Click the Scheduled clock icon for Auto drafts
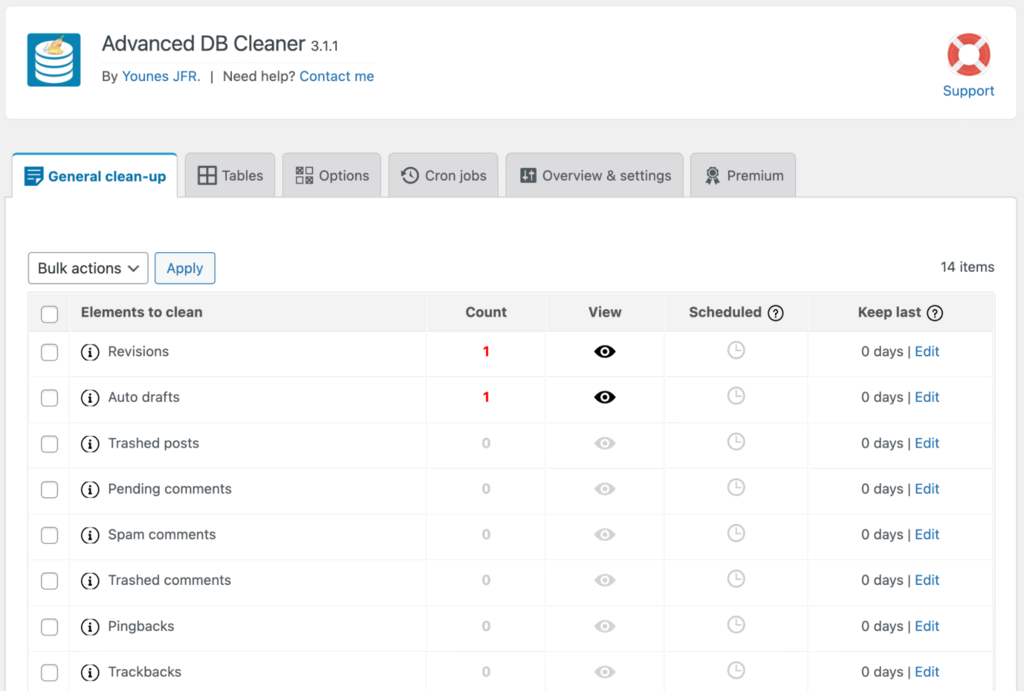 [736, 397]
